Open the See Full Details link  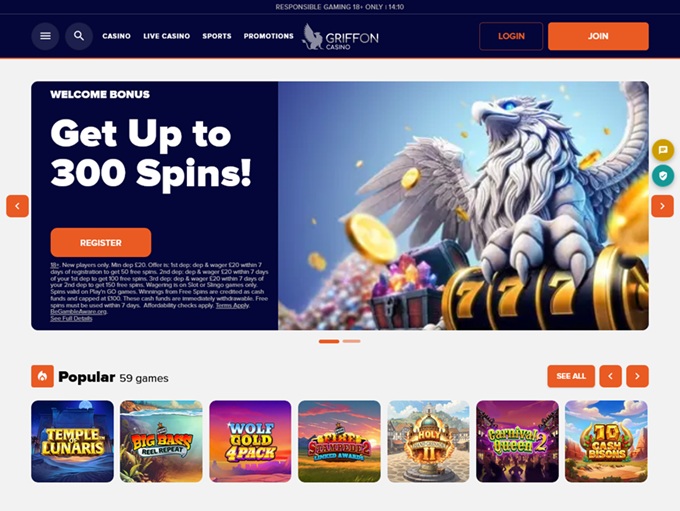click(71, 318)
